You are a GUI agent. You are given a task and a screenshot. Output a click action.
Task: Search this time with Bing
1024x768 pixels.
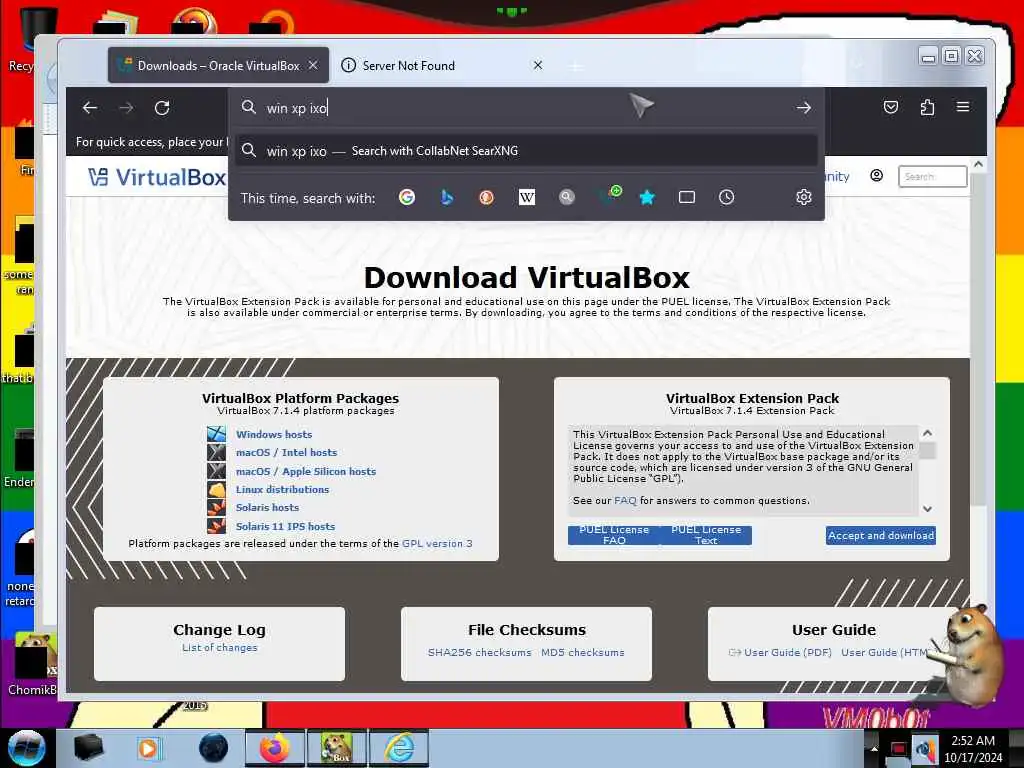(447, 197)
